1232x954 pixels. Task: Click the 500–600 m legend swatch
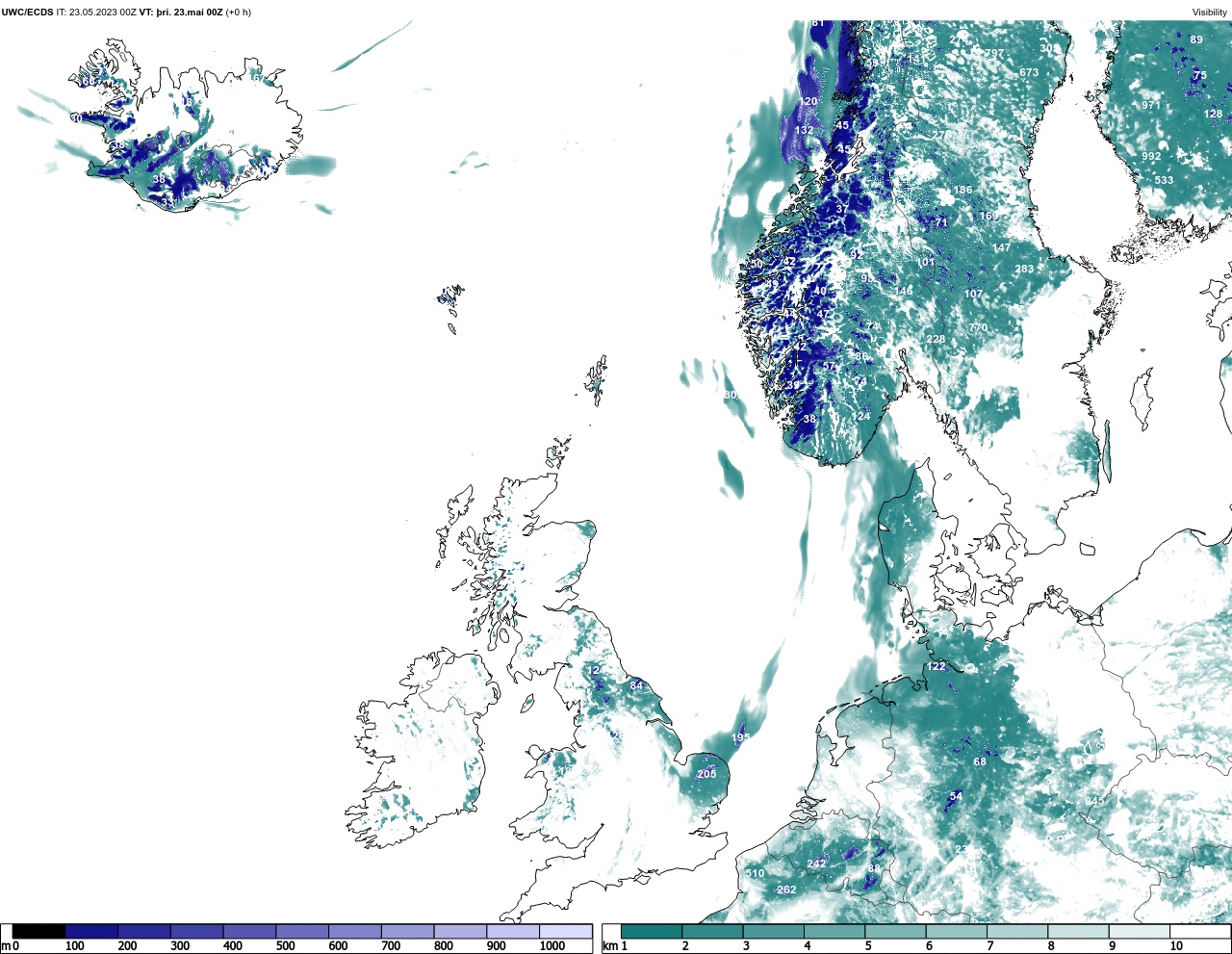click(x=302, y=932)
